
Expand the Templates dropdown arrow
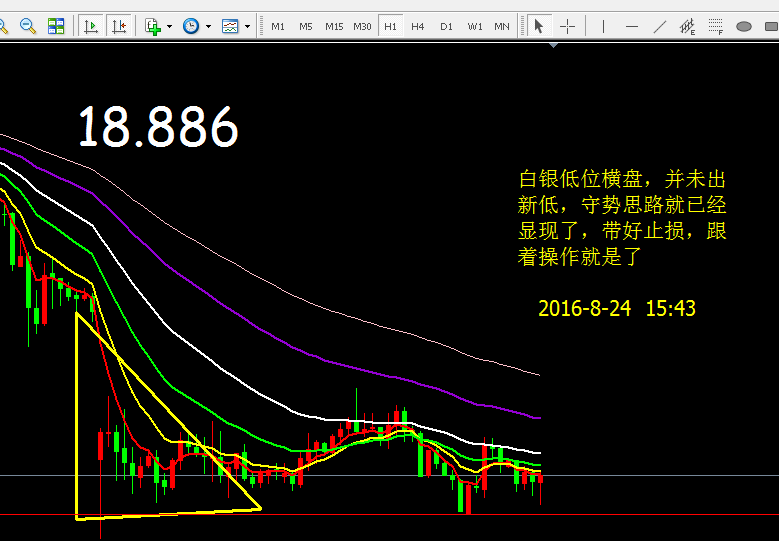(247, 26)
